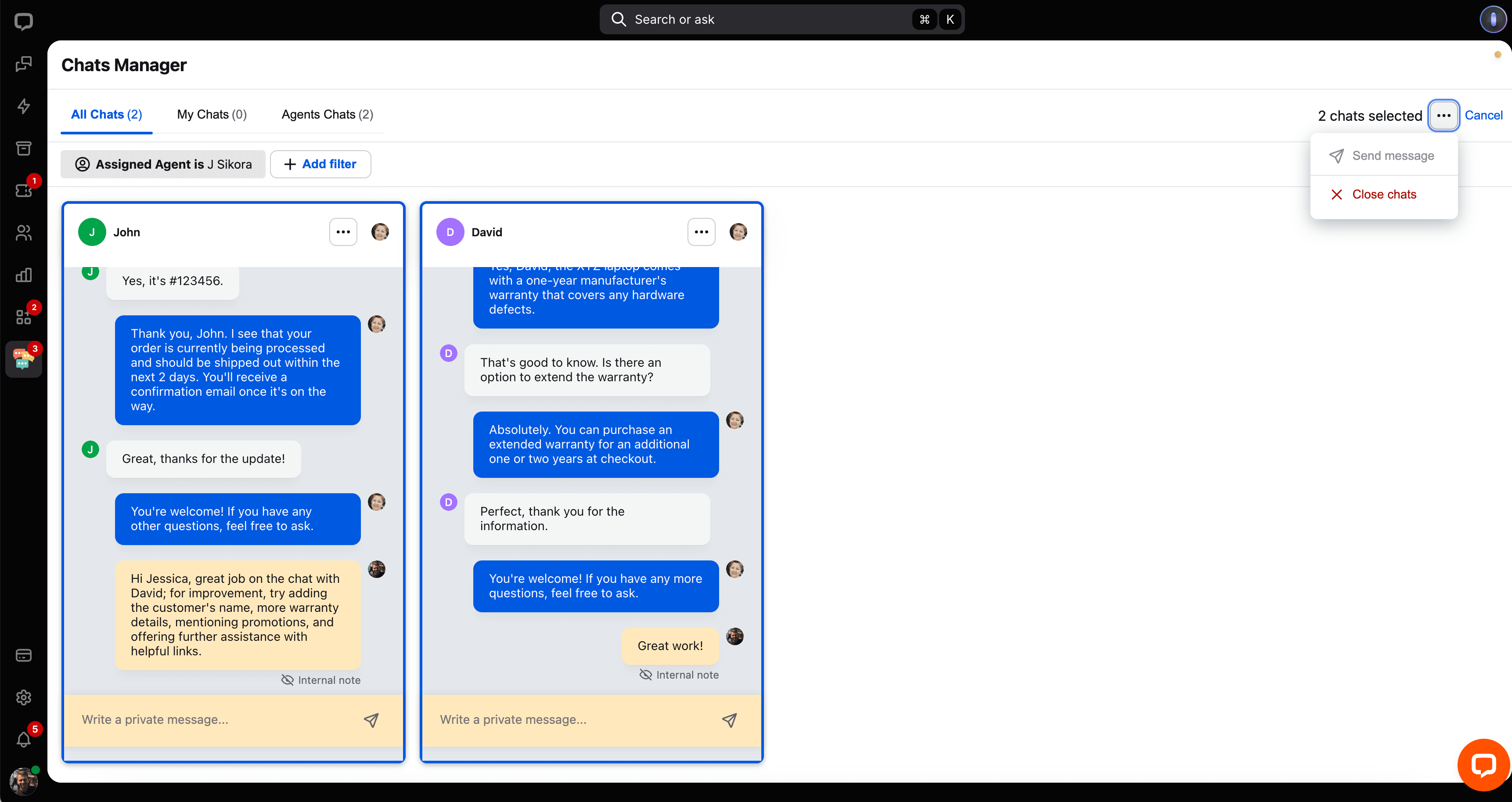Screen dimensions: 1512x802
Task: Click the 'Thank you, John' agent reply
Action: [x=238, y=370]
